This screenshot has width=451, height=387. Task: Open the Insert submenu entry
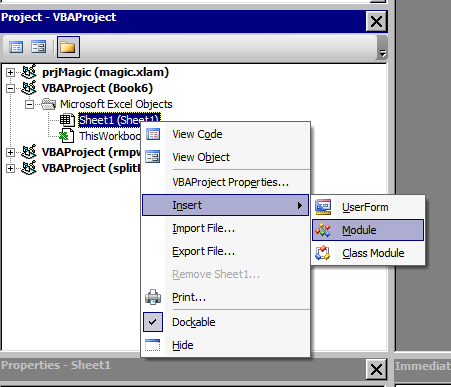click(x=225, y=205)
